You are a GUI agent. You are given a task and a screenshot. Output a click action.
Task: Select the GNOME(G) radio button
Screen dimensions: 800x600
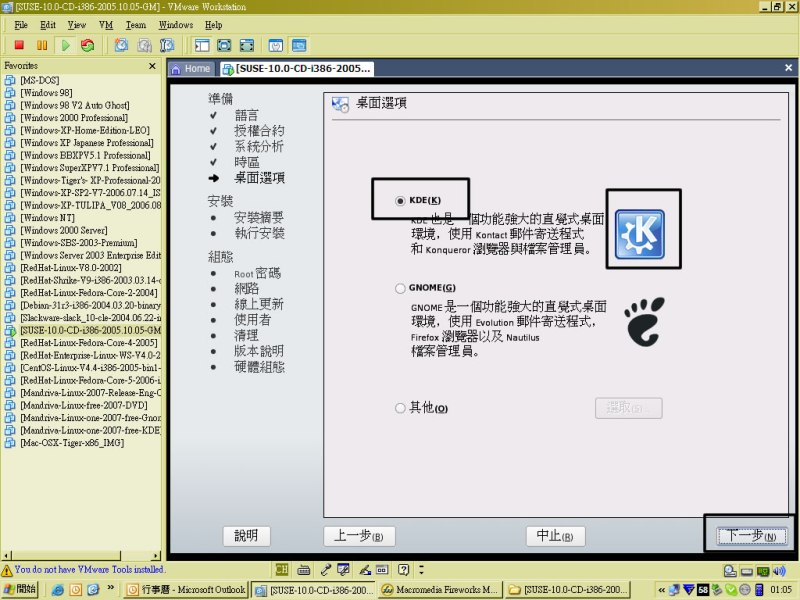400,288
